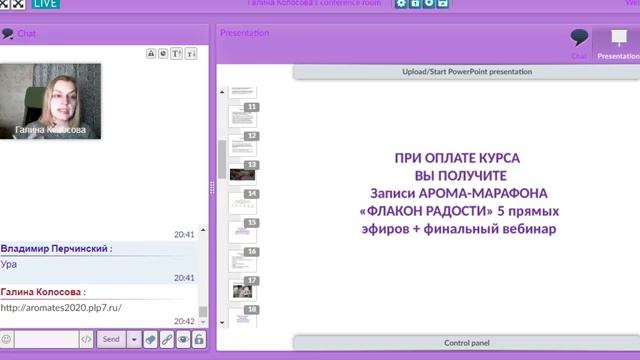This screenshot has width=640, height=360.
Task: Click the Chat panel header
Action: [x=104, y=33]
